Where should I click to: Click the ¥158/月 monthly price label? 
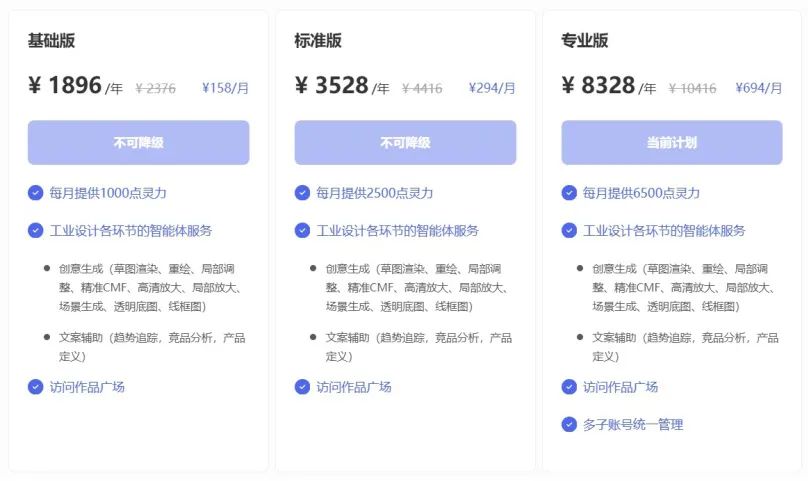coord(225,88)
